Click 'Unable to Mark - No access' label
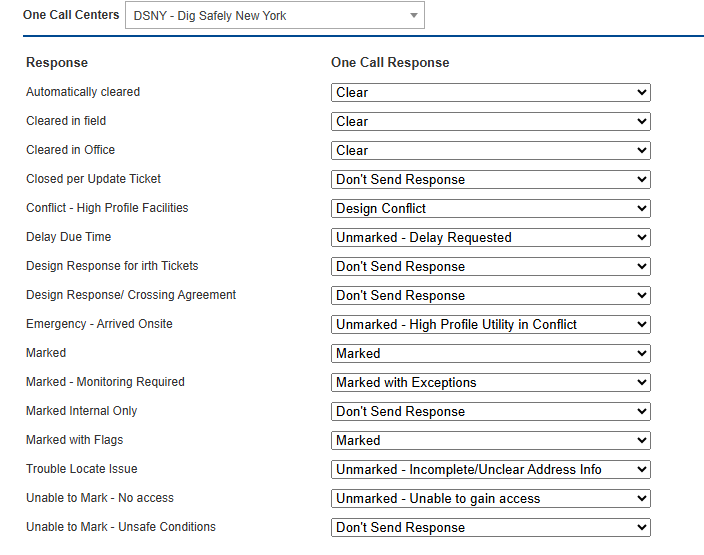This screenshot has width=704, height=555. point(100,498)
